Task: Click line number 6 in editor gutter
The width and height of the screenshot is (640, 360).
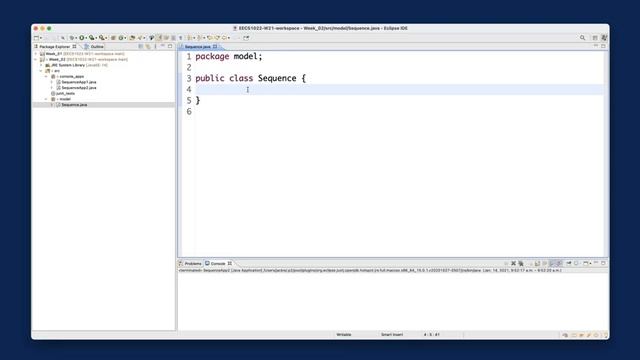Action: [x=189, y=111]
